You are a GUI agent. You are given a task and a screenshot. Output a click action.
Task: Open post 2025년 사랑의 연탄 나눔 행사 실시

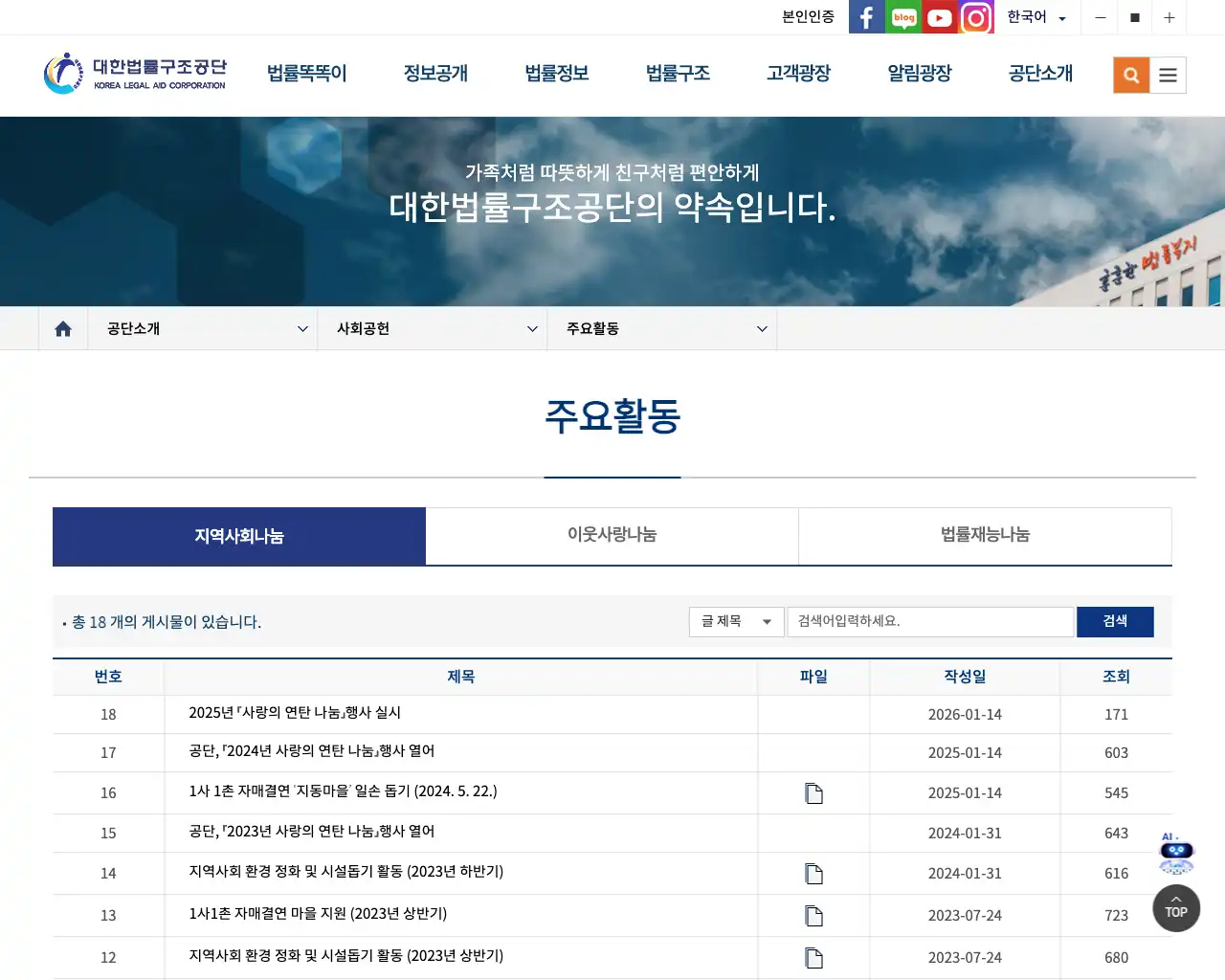(x=295, y=713)
